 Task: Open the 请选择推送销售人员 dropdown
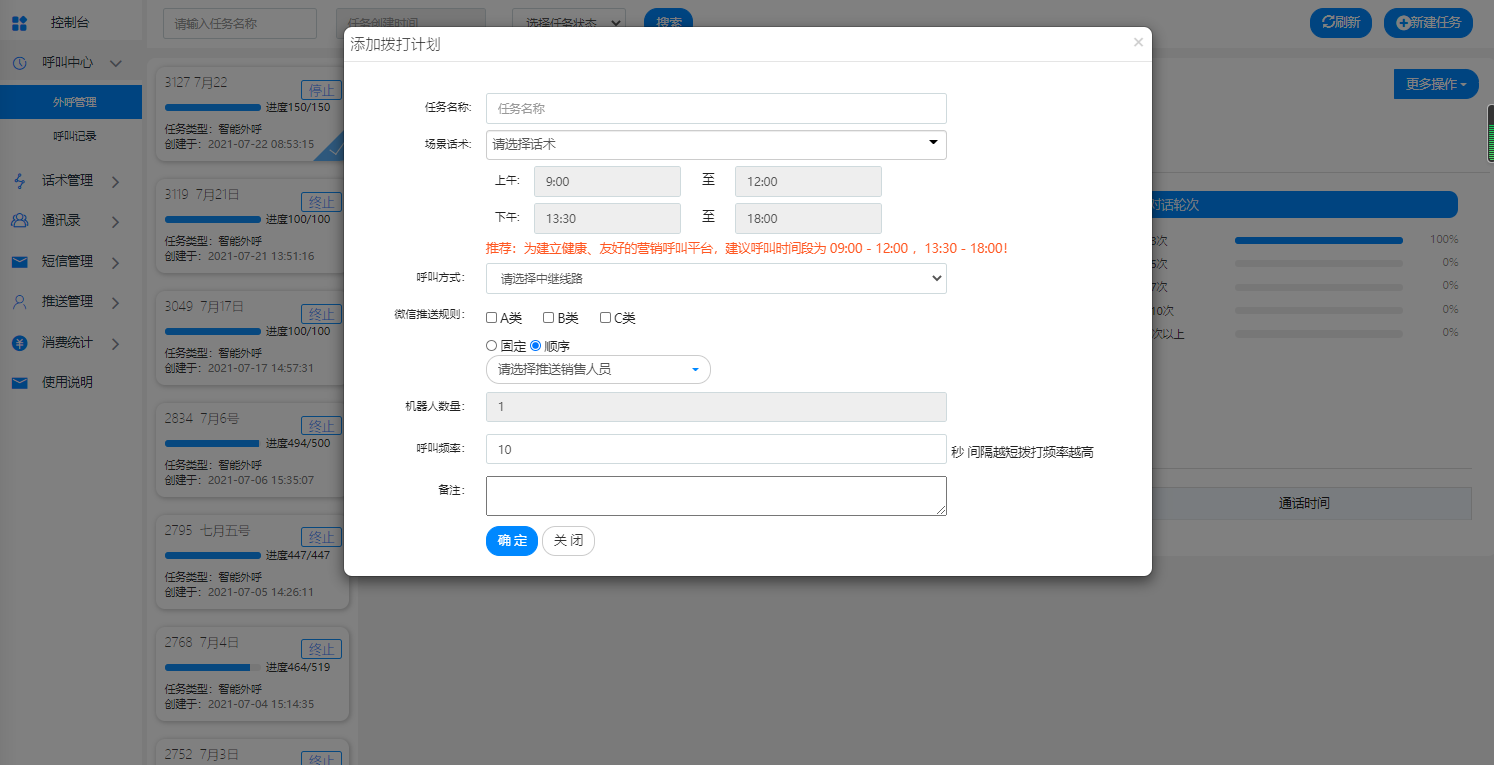[598, 369]
